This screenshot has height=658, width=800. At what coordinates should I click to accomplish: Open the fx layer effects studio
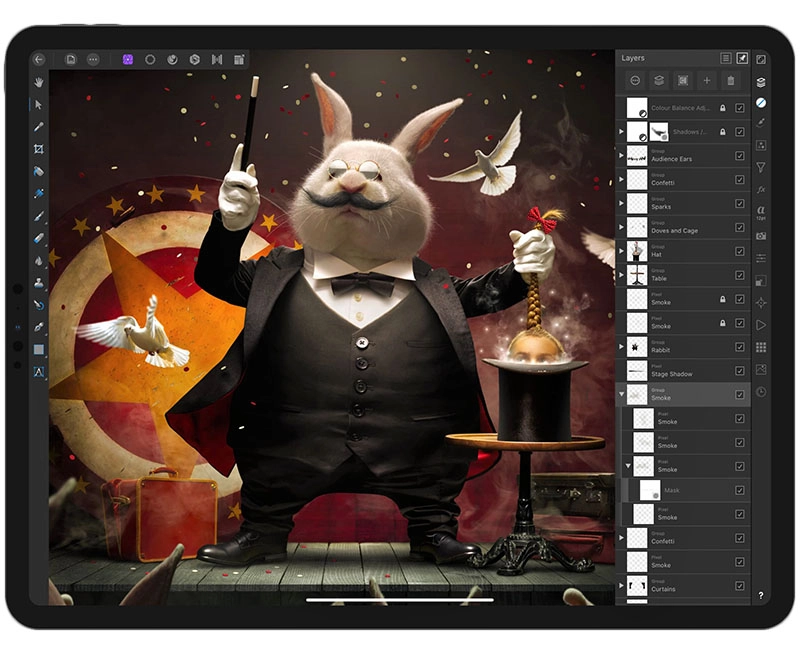pyautogui.click(x=761, y=190)
